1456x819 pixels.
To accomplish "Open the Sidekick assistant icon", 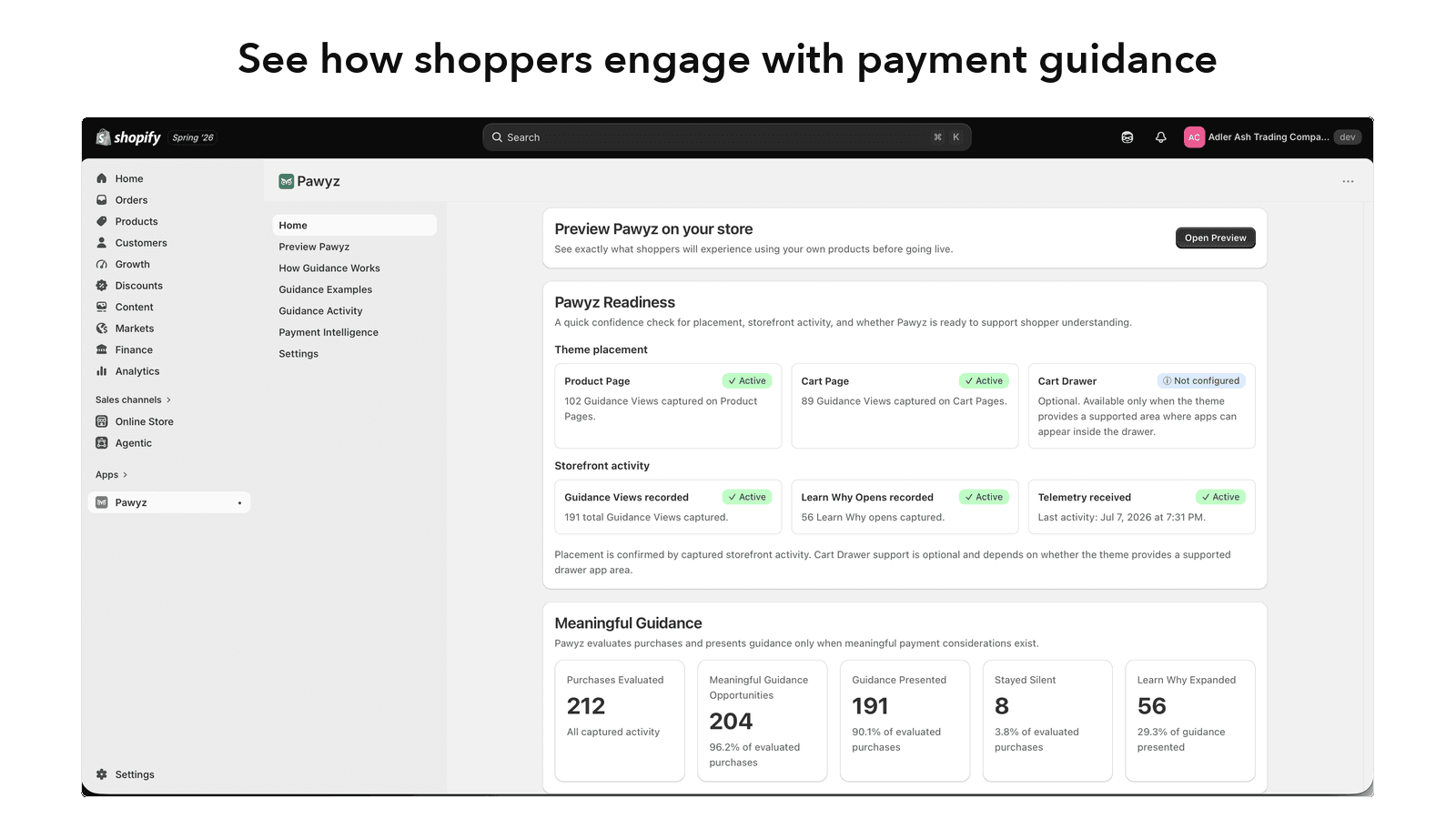I will [x=1127, y=137].
